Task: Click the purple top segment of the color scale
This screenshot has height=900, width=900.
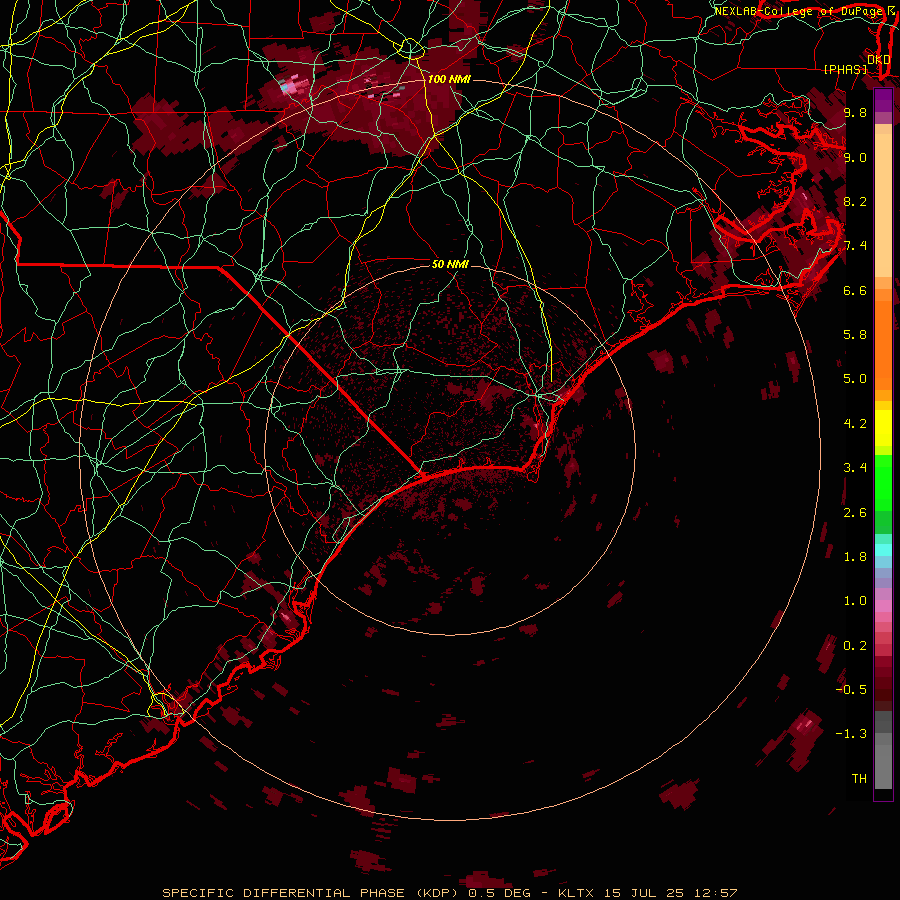Action: (x=883, y=100)
